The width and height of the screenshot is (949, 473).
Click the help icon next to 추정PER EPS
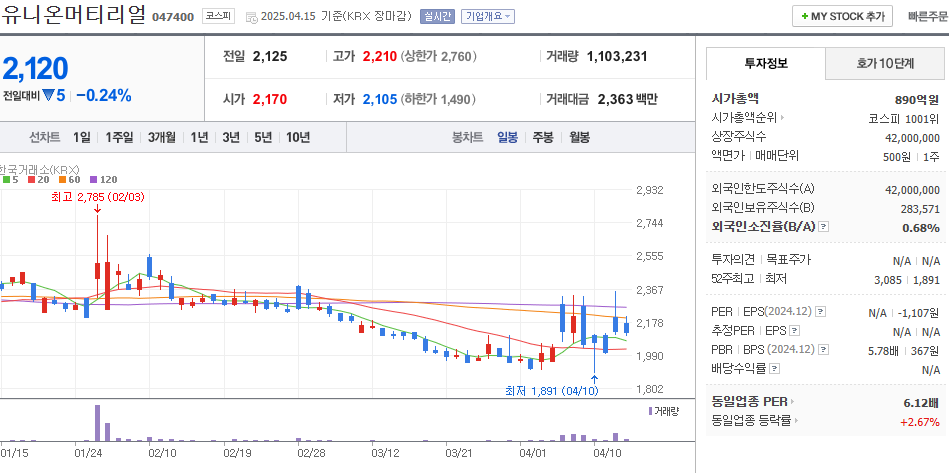pyautogui.click(x=795, y=331)
